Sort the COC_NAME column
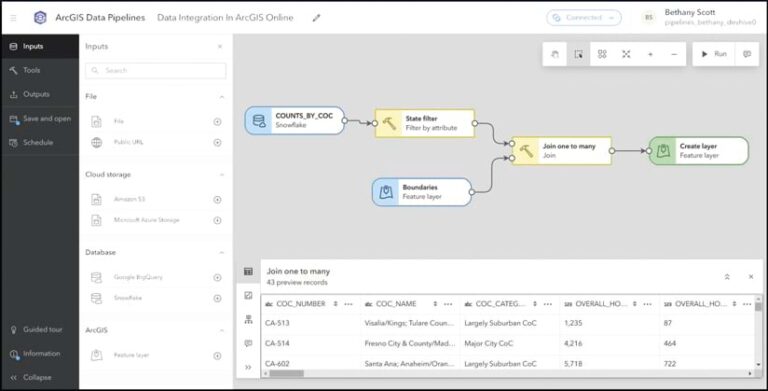The image size is (768, 391). pos(435,304)
